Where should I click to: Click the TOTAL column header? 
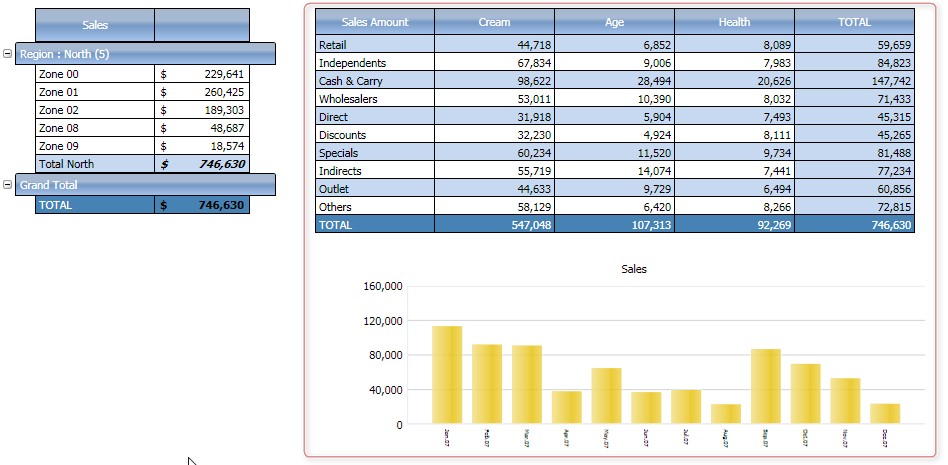pyautogui.click(x=854, y=22)
